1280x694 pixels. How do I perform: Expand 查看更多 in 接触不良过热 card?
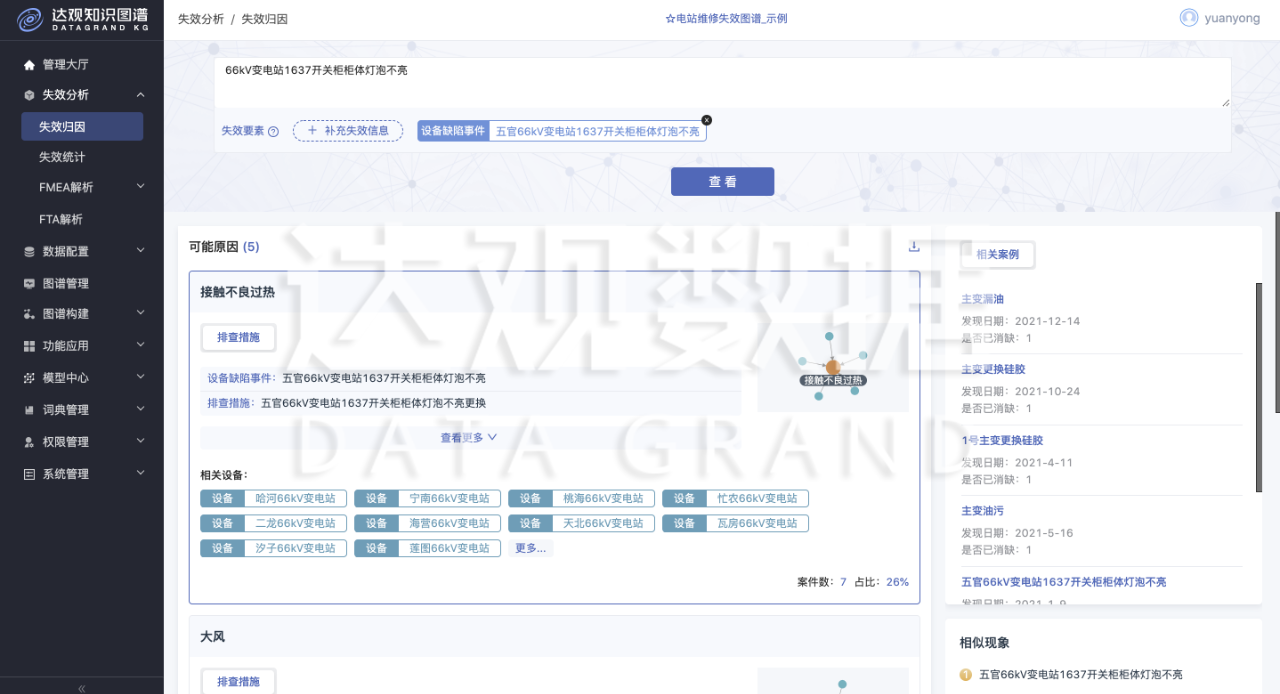pyautogui.click(x=469, y=437)
